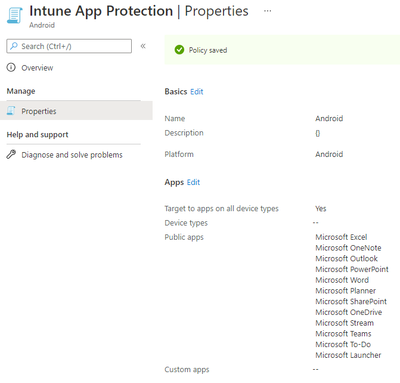Select Microsoft Teams in public apps

343,334
